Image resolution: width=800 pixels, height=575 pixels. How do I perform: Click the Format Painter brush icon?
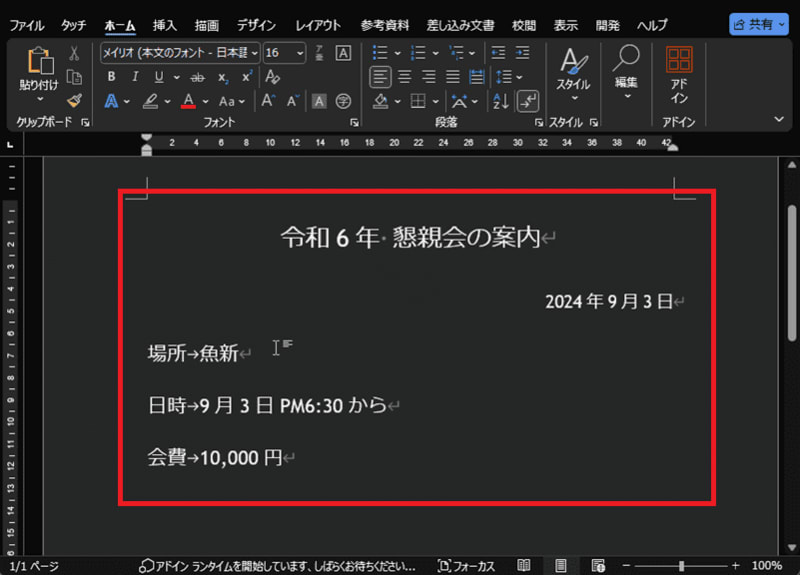74,100
